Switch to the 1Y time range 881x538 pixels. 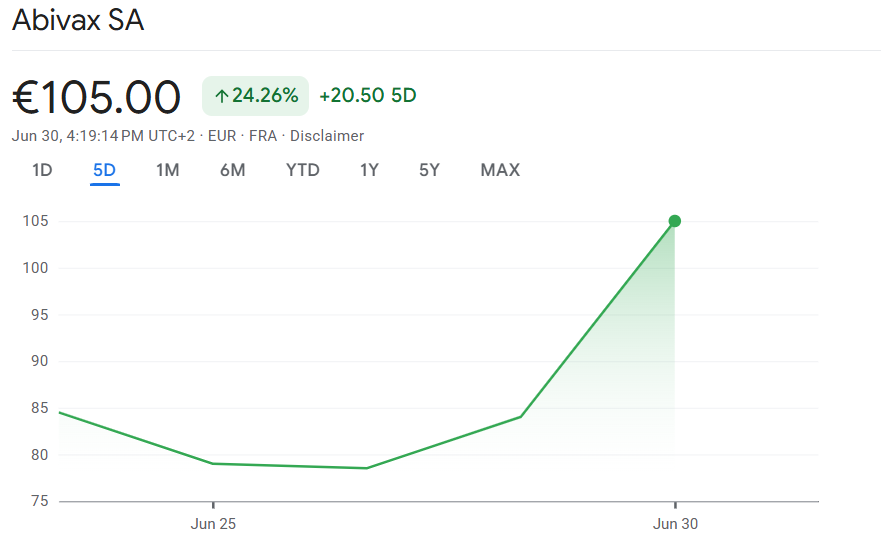tap(369, 170)
